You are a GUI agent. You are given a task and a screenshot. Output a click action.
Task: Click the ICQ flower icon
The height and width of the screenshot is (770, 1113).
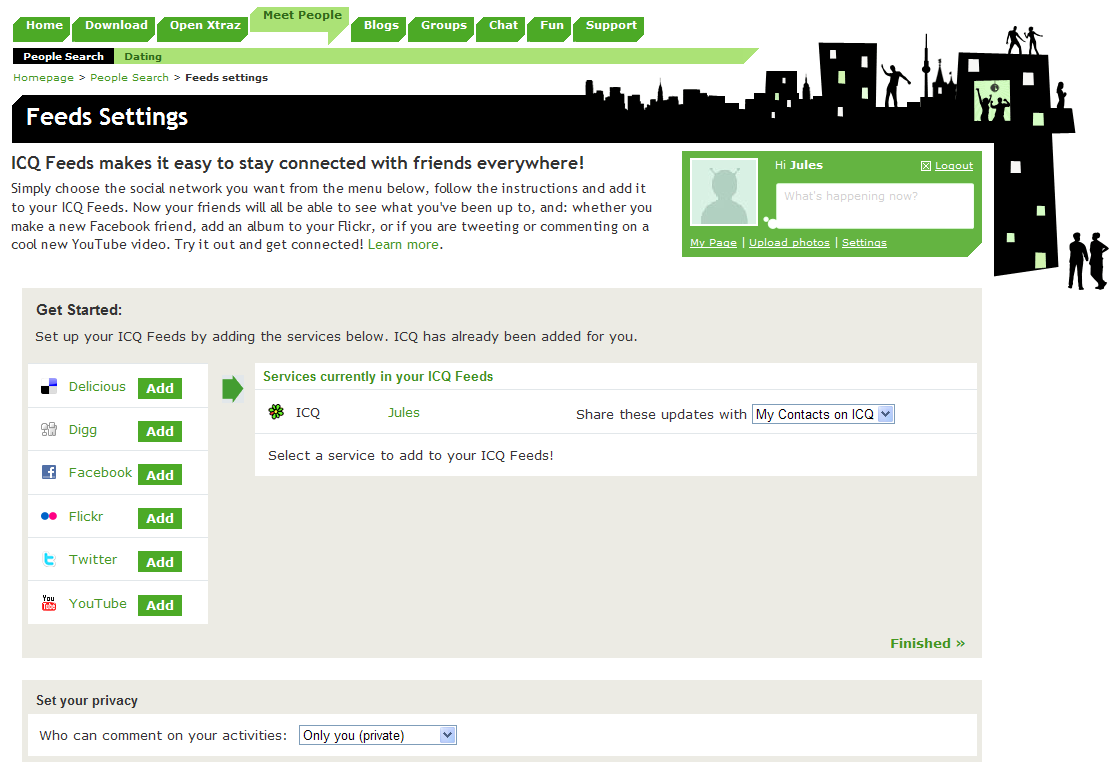click(x=277, y=412)
